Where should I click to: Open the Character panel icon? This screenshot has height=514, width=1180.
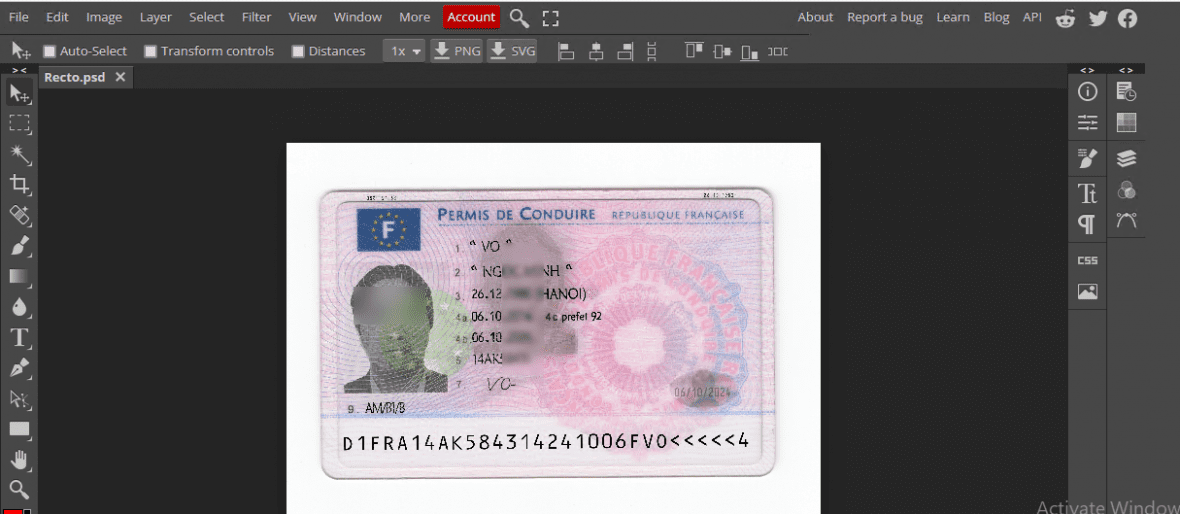tap(1087, 193)
